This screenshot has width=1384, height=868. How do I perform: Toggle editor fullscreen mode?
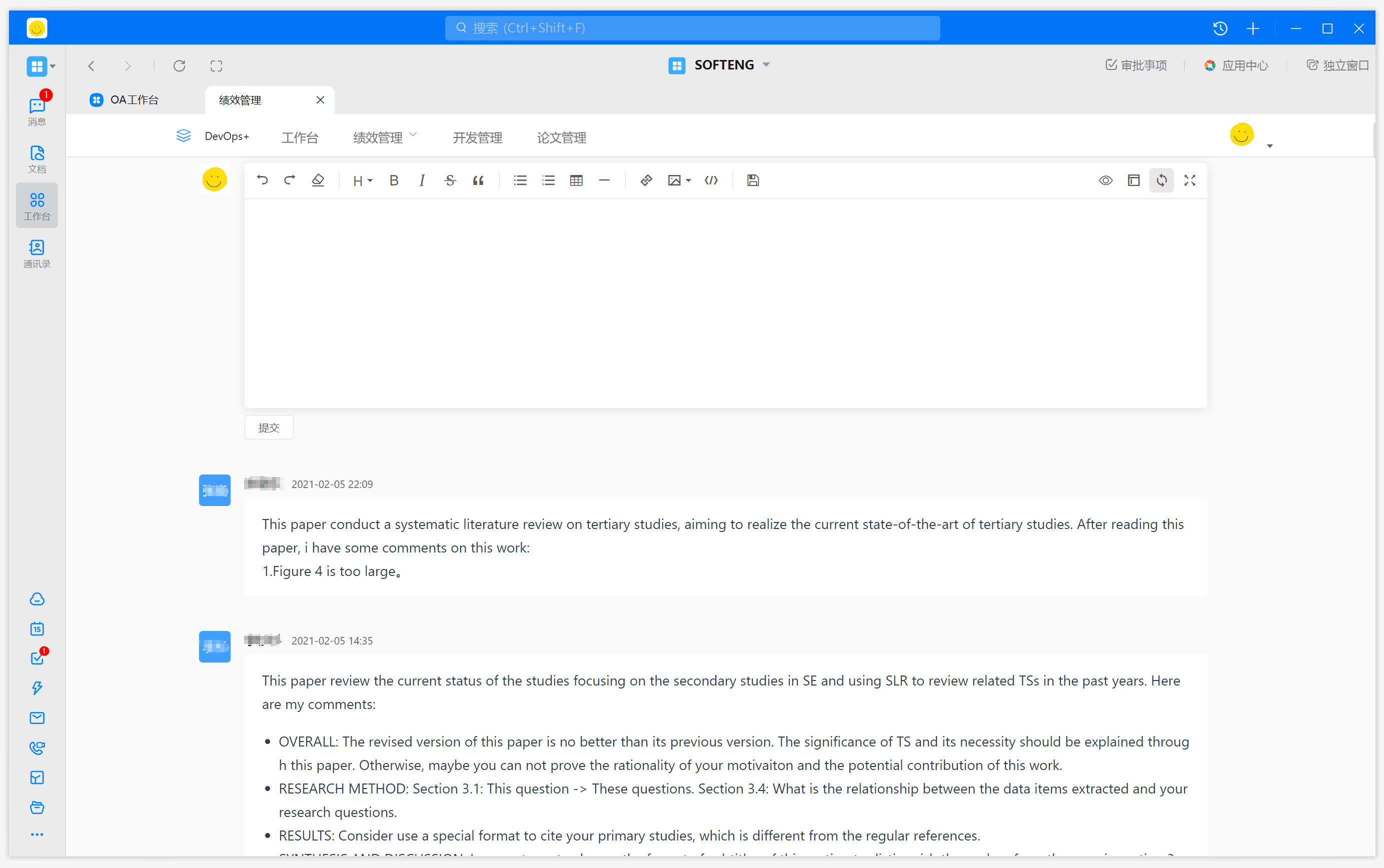pos(1189,181)
